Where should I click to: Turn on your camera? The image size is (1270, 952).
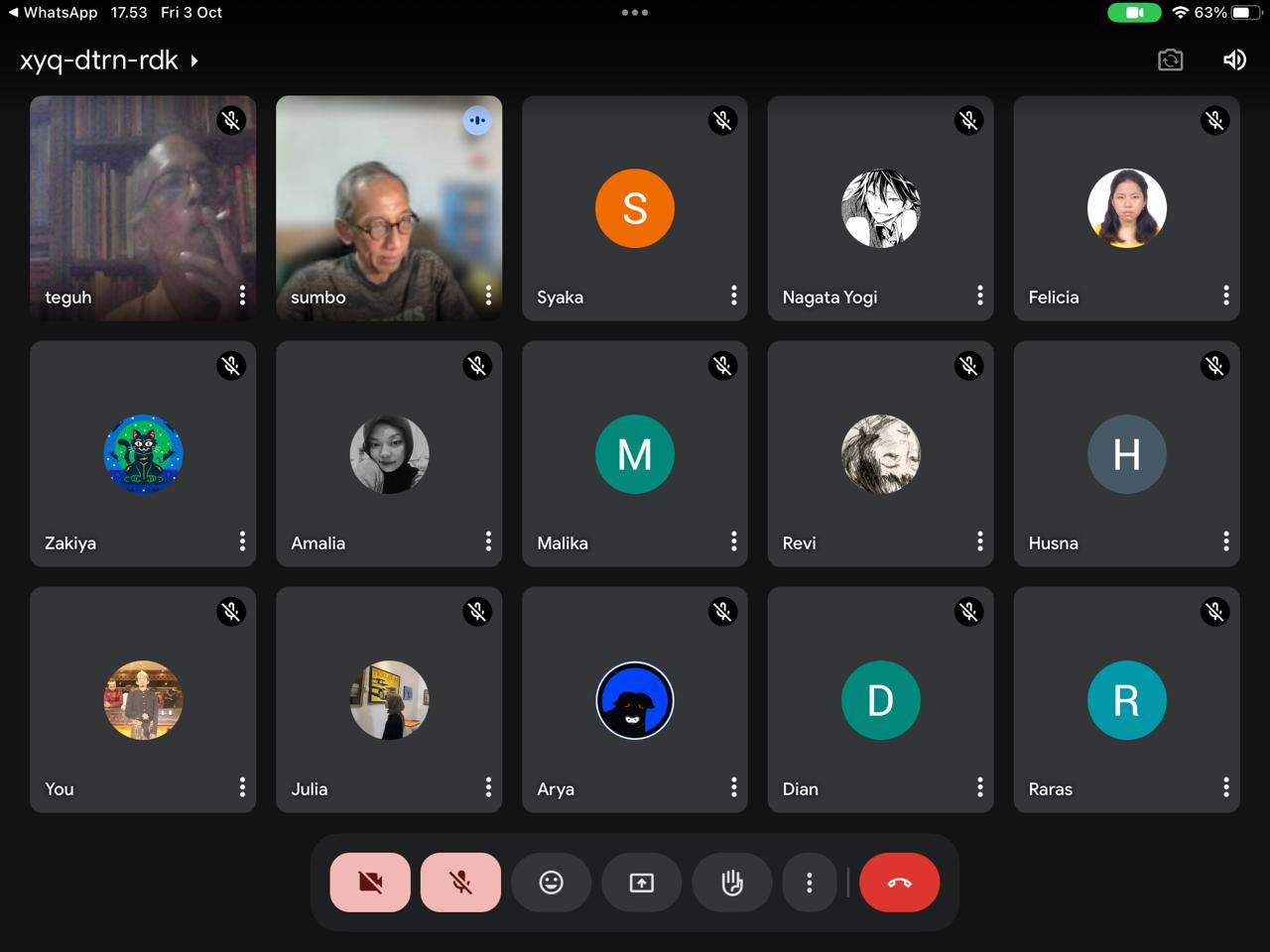(x=370, y=882)
